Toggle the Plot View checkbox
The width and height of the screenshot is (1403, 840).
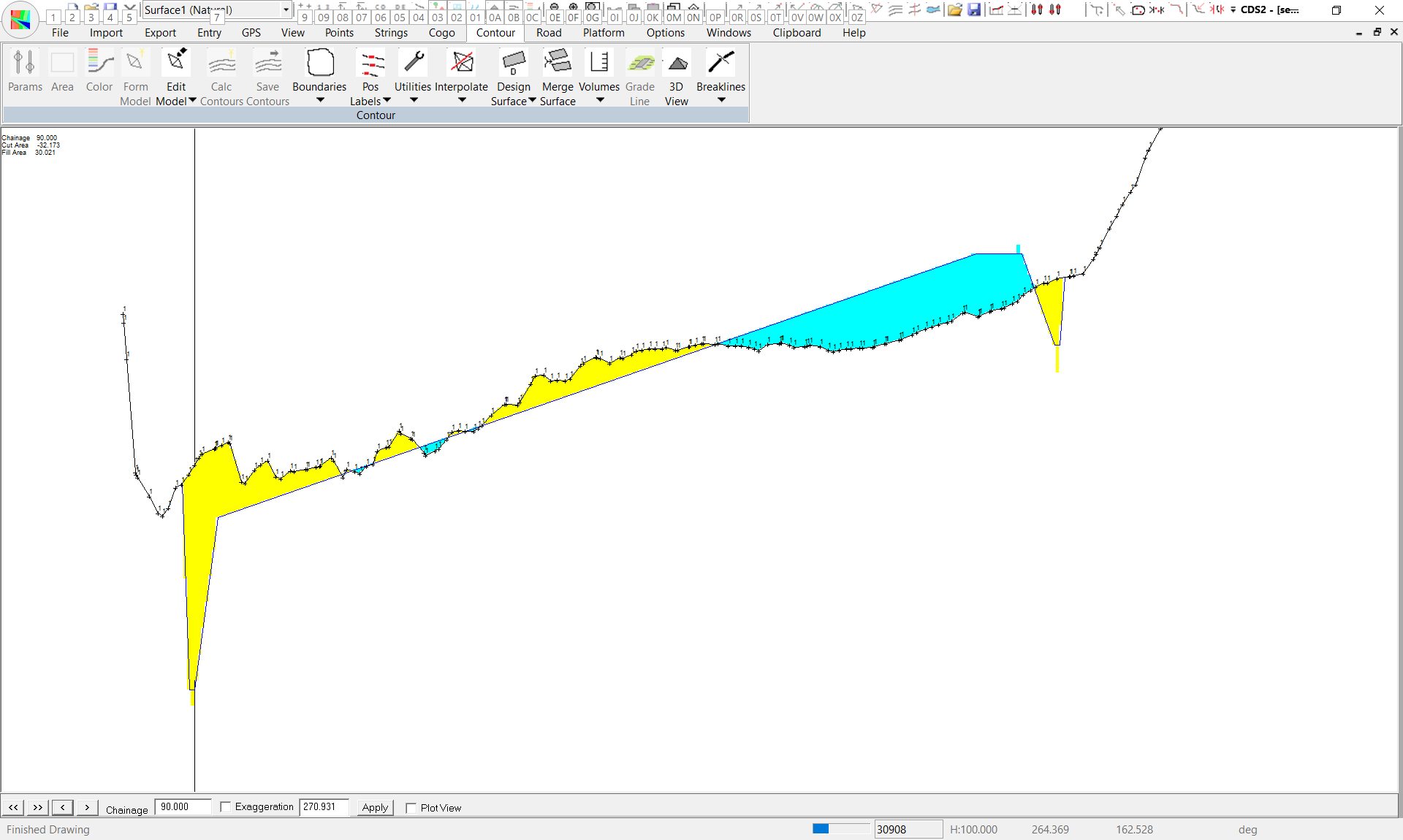click(411, 808)
